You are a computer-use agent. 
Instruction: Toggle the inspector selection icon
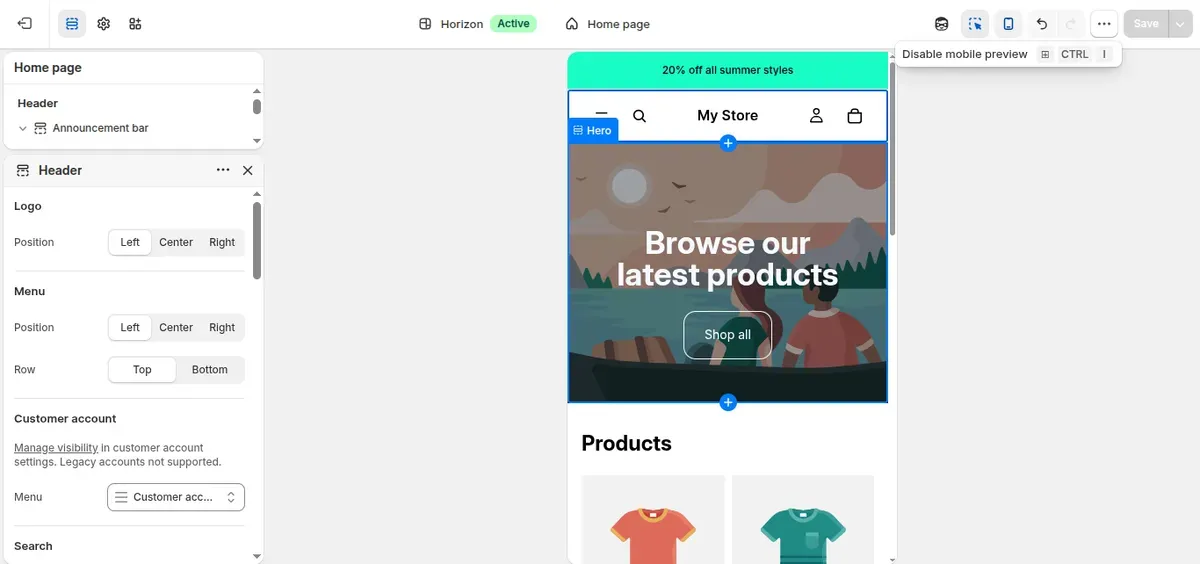(975, 24)
